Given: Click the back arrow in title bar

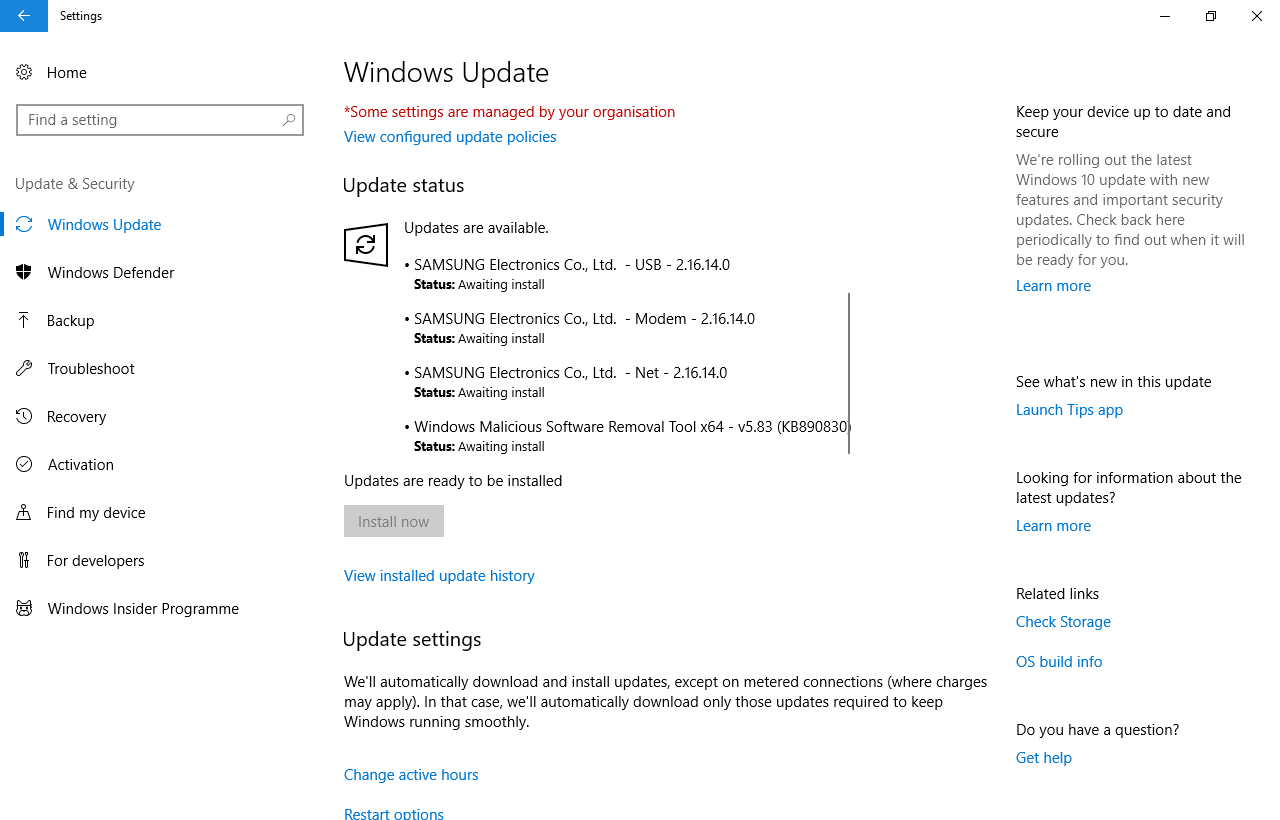Looking at the screenshot, I should click(24, 16).
